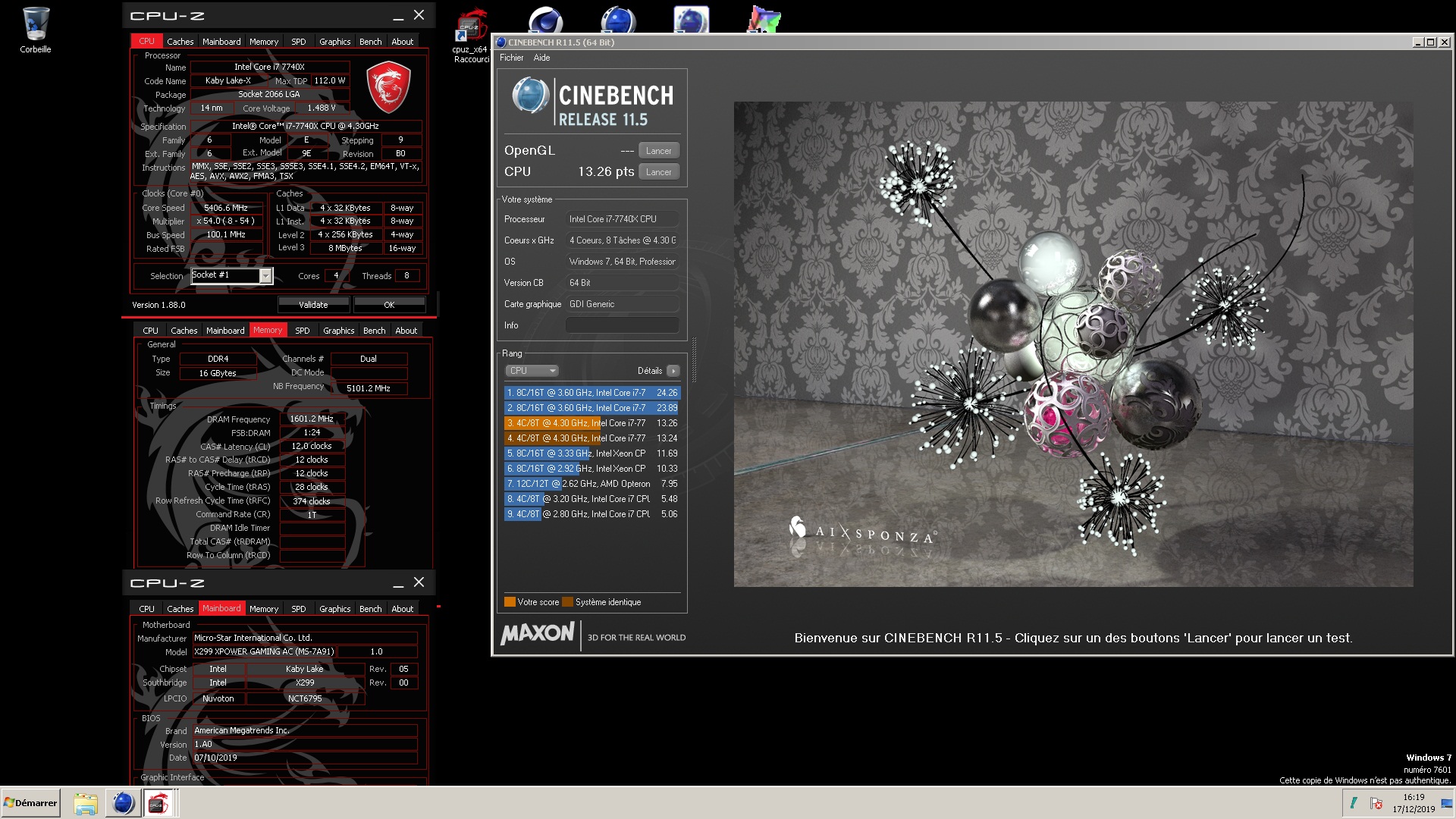Click the show desktop icon in tray
The image size is (1456, 819).
pos(1447,803)
